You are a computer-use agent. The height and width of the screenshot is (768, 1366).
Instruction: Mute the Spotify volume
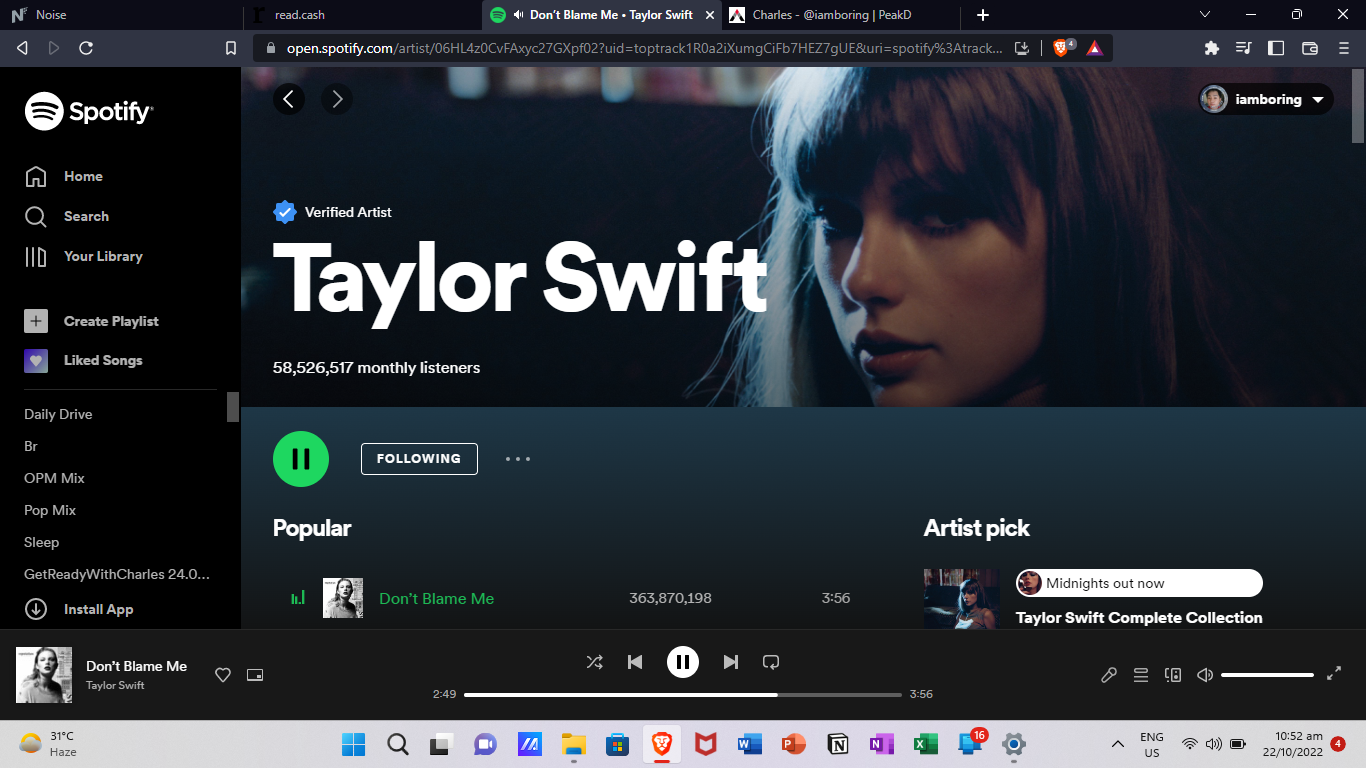pyautogui.click(x=1205, y=675)
